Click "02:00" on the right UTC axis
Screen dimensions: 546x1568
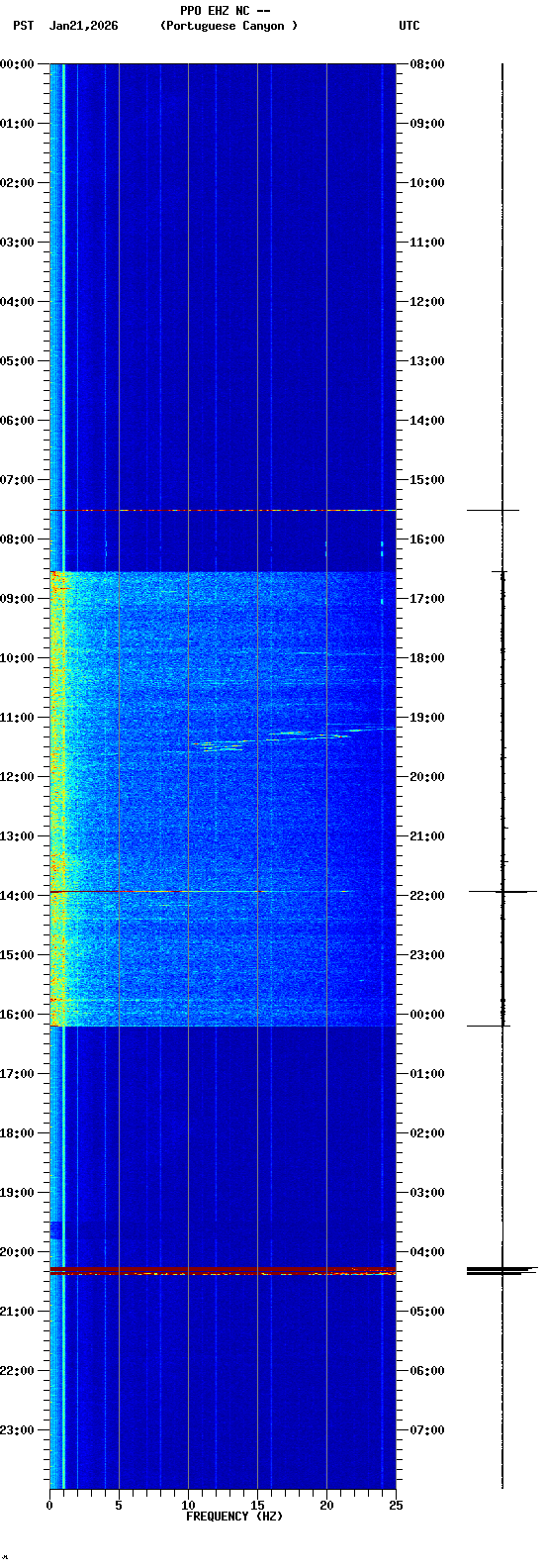pyautogui.click(x=427, y=1133)
